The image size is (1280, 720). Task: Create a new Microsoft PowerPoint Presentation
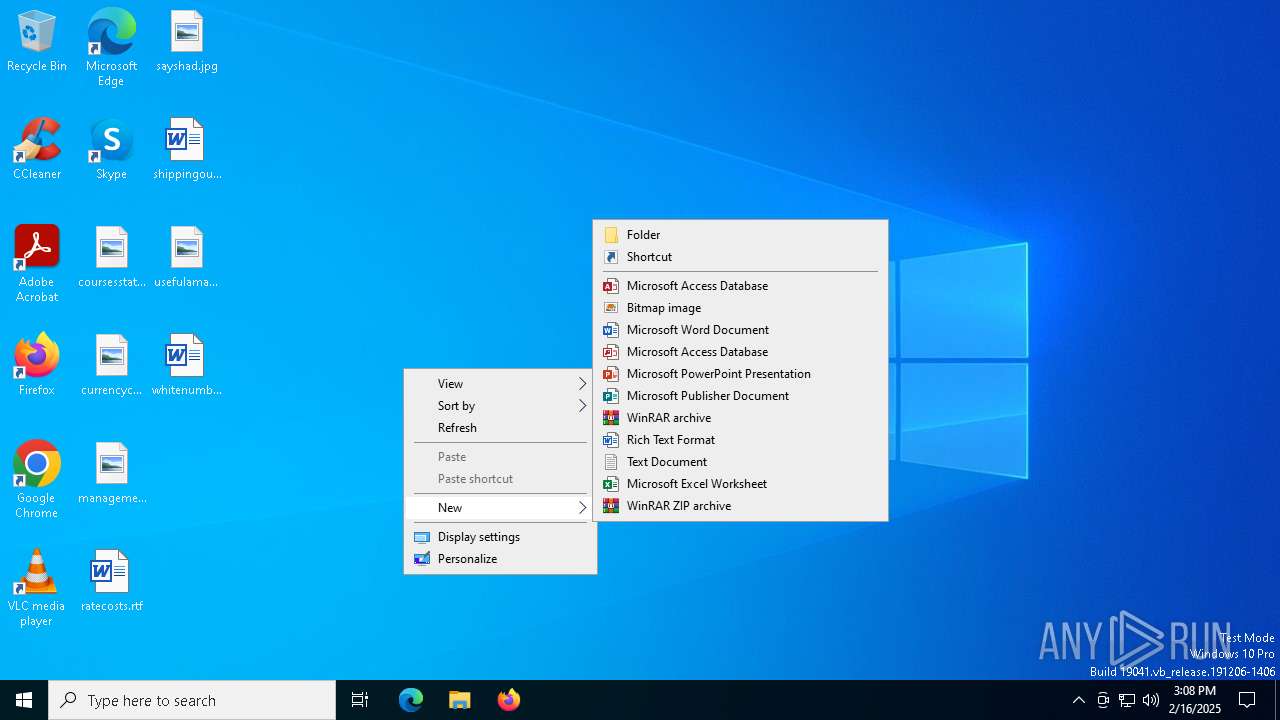(740, 374)
